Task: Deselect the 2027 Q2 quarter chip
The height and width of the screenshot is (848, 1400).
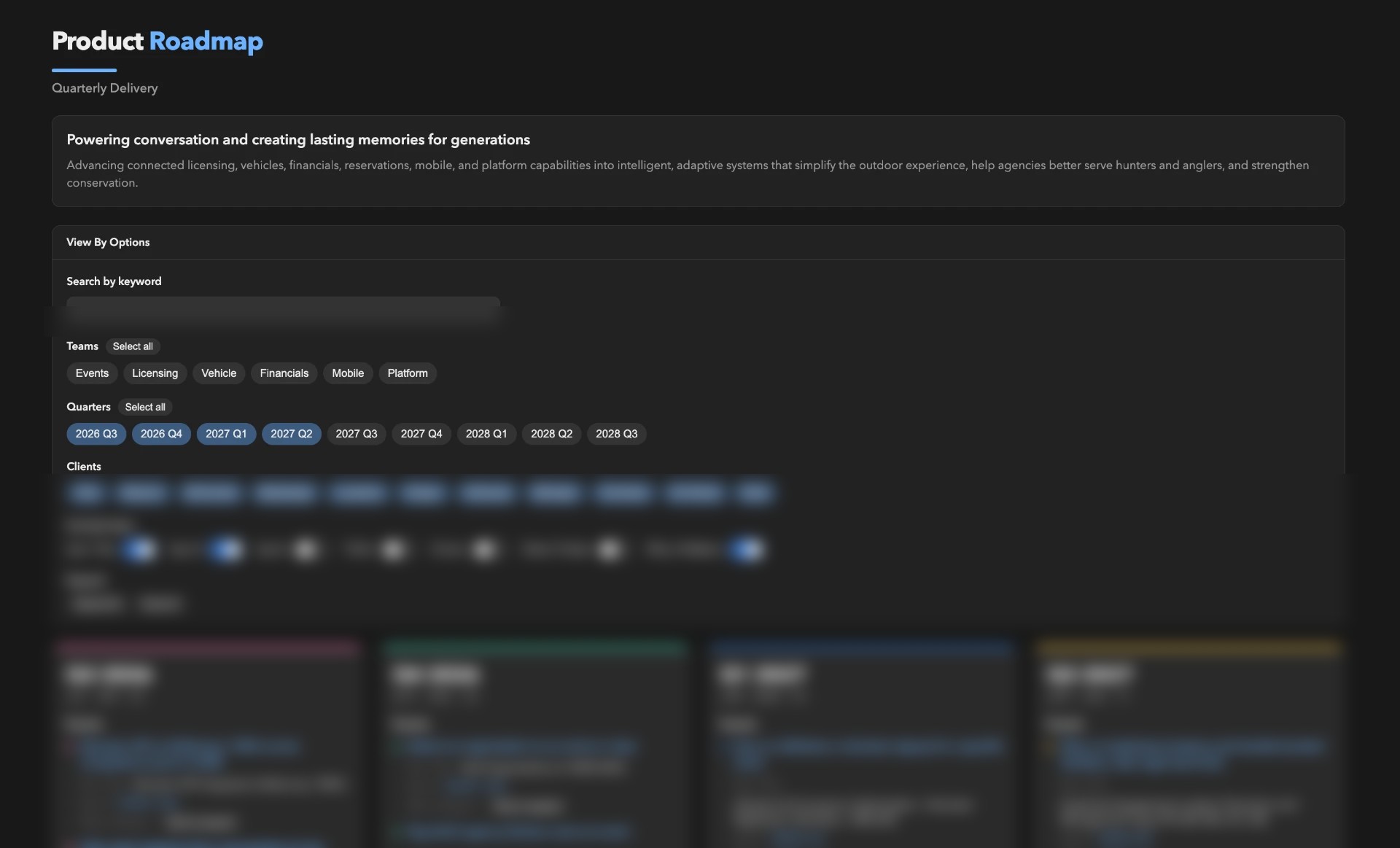Action: 291,434
